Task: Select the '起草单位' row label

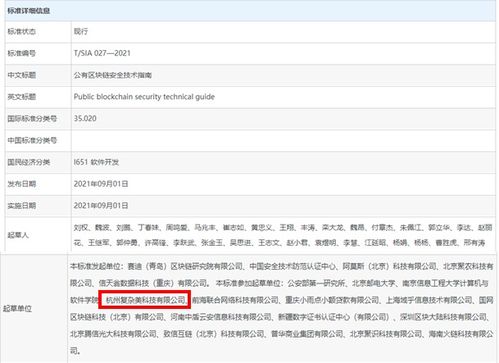Action: pyautogui.click(x=17, y=309)
